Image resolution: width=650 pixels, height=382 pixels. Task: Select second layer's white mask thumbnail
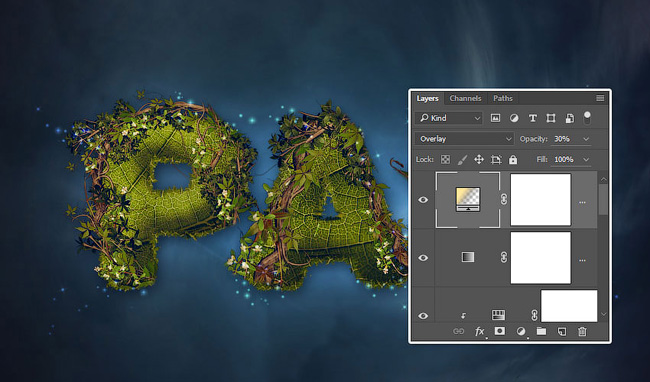541,258
